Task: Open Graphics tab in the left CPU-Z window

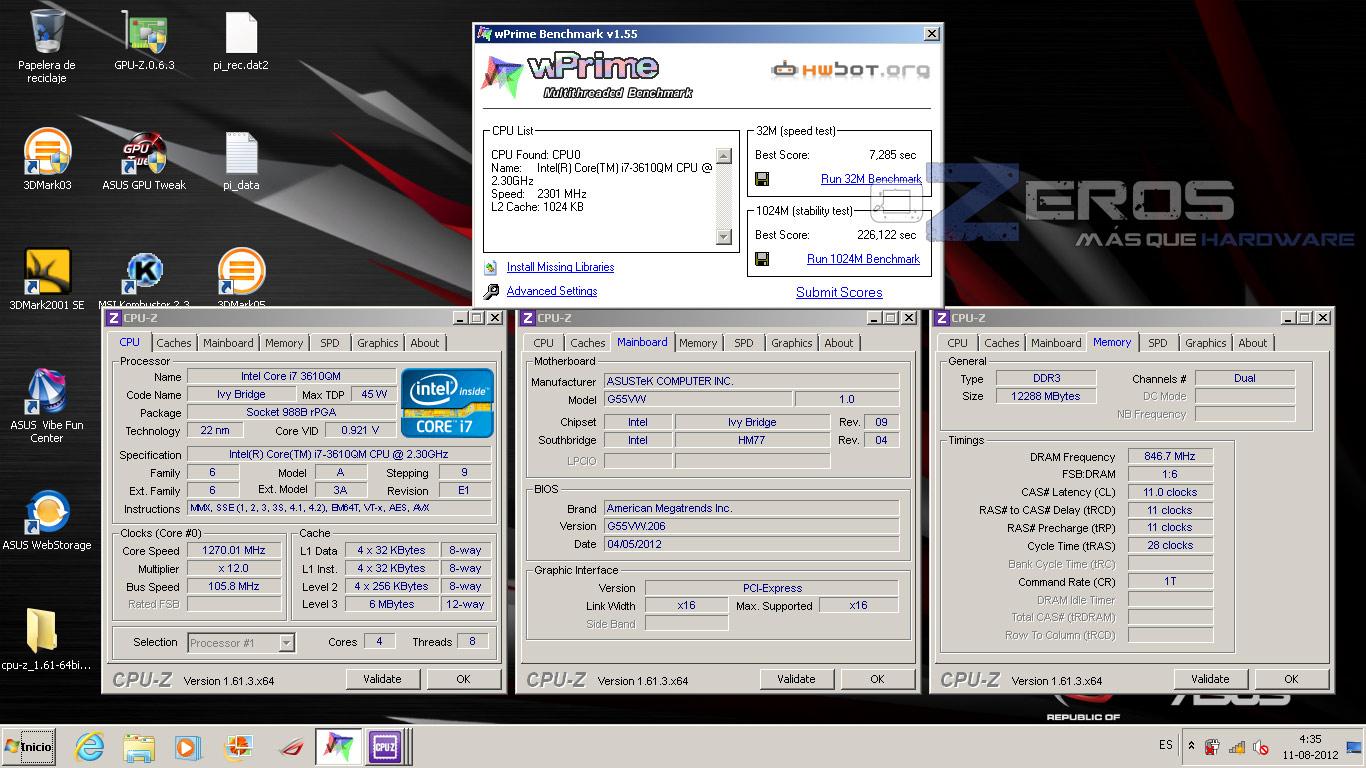Action: 378,343
